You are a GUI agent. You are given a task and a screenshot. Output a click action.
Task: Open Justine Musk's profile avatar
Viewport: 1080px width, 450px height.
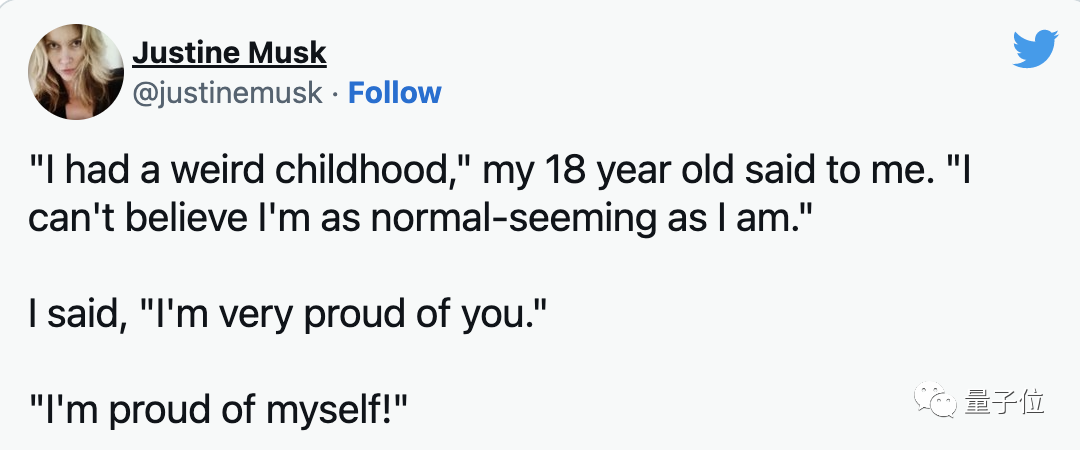tap(76, 72)
